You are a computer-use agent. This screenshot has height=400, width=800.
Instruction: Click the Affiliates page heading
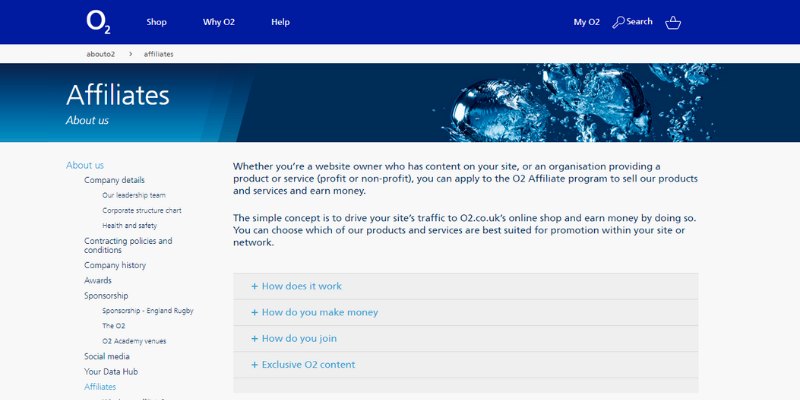click(118, 95)
